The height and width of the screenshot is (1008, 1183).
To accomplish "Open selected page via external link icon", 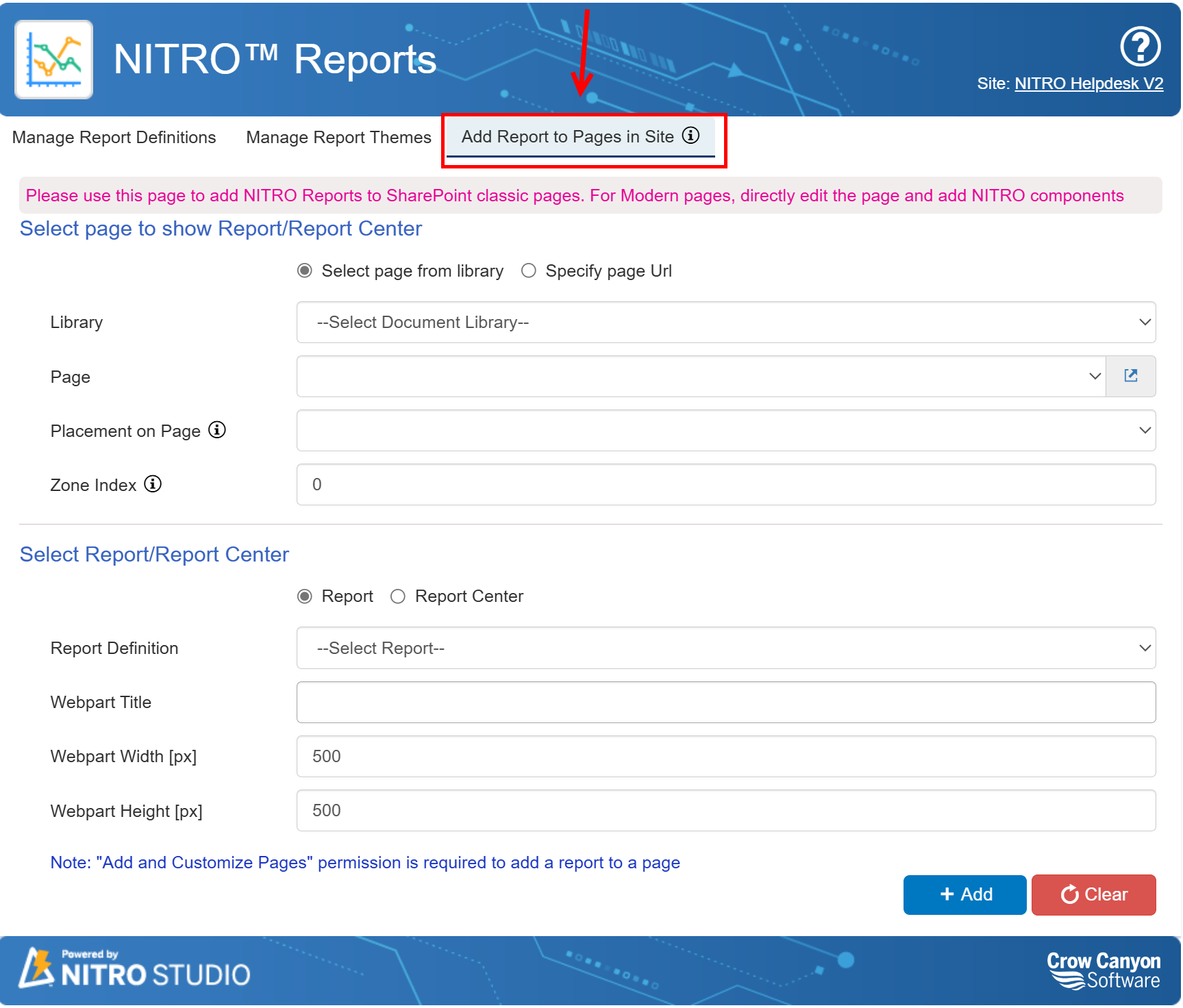I will pyautogui.click(x=1131, y=376).
